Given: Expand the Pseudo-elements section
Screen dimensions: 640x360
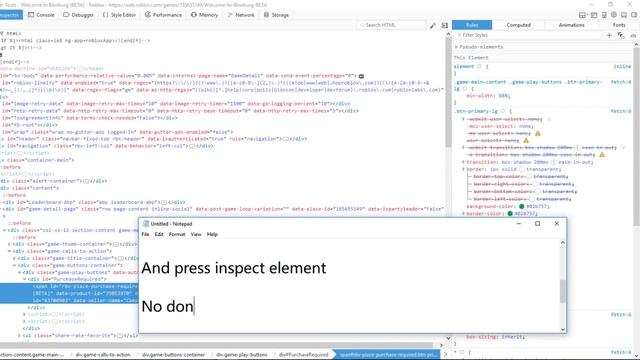Looking at the screenshot, I should point(457,47).
